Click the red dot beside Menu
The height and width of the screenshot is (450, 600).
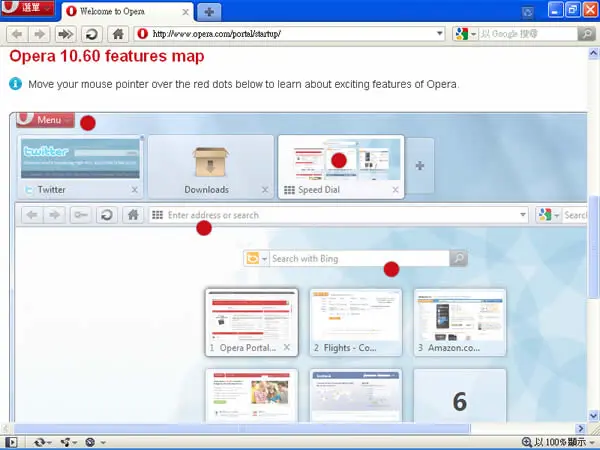coord(88,123)
